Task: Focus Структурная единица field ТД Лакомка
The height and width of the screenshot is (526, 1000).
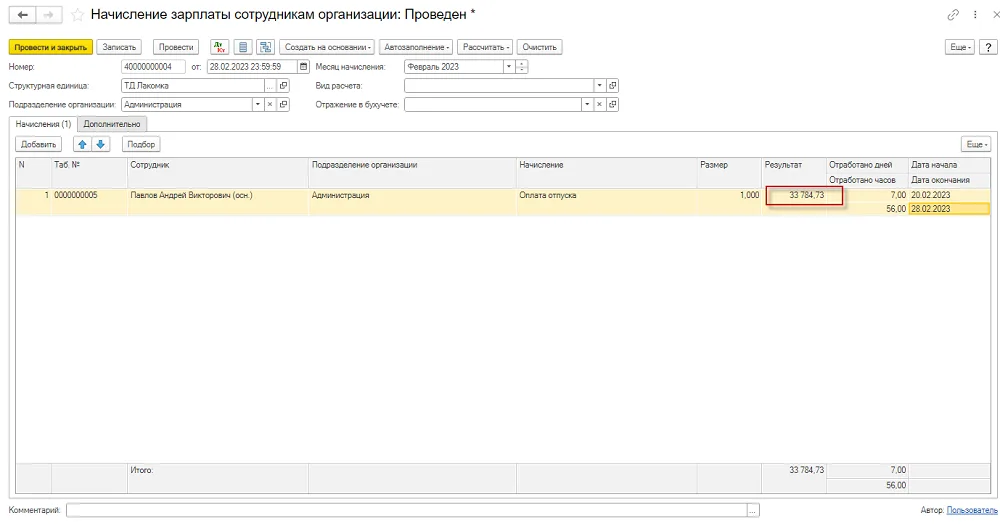Action: [193, 85]
